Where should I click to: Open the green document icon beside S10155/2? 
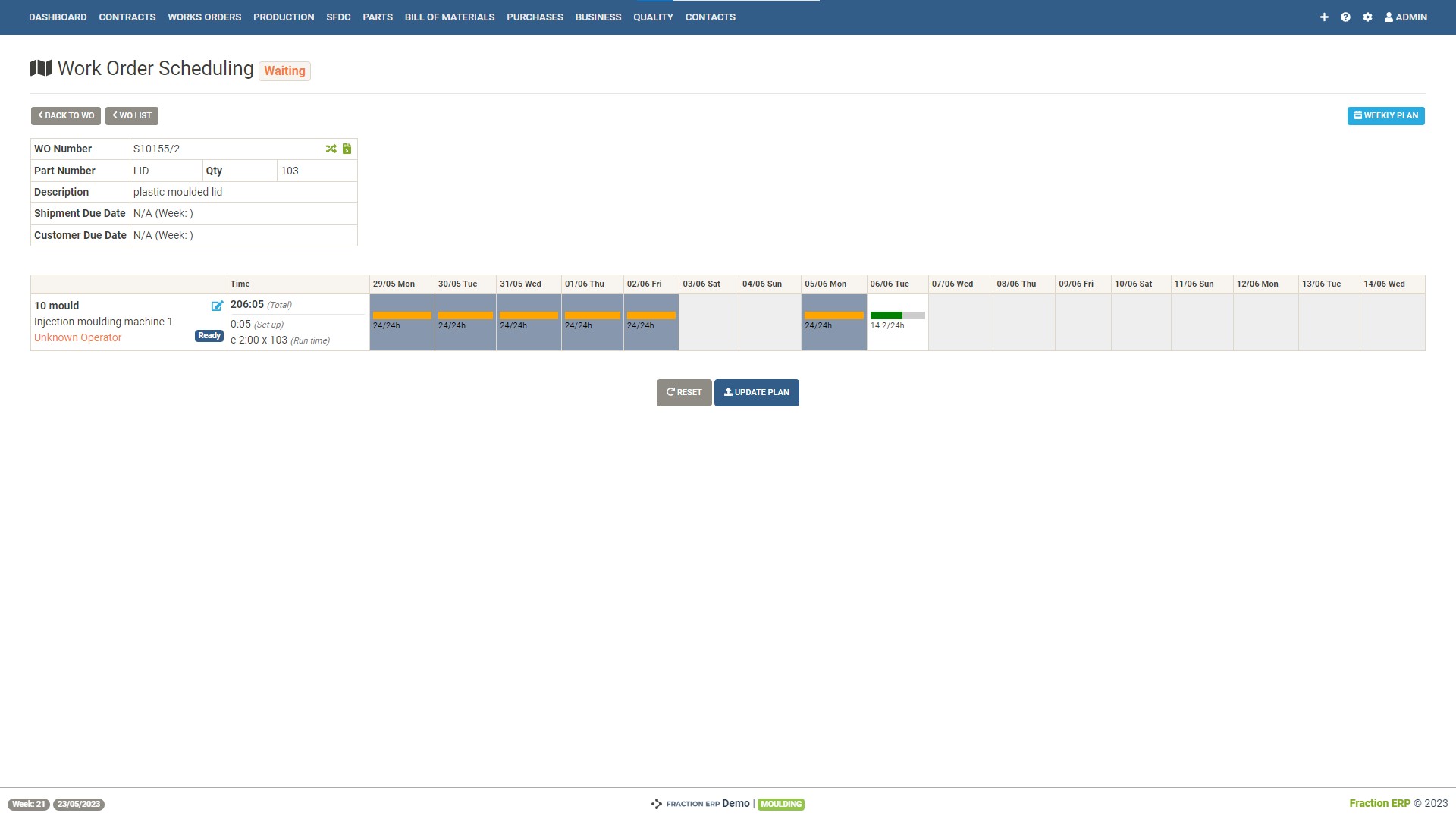[347, 149]
